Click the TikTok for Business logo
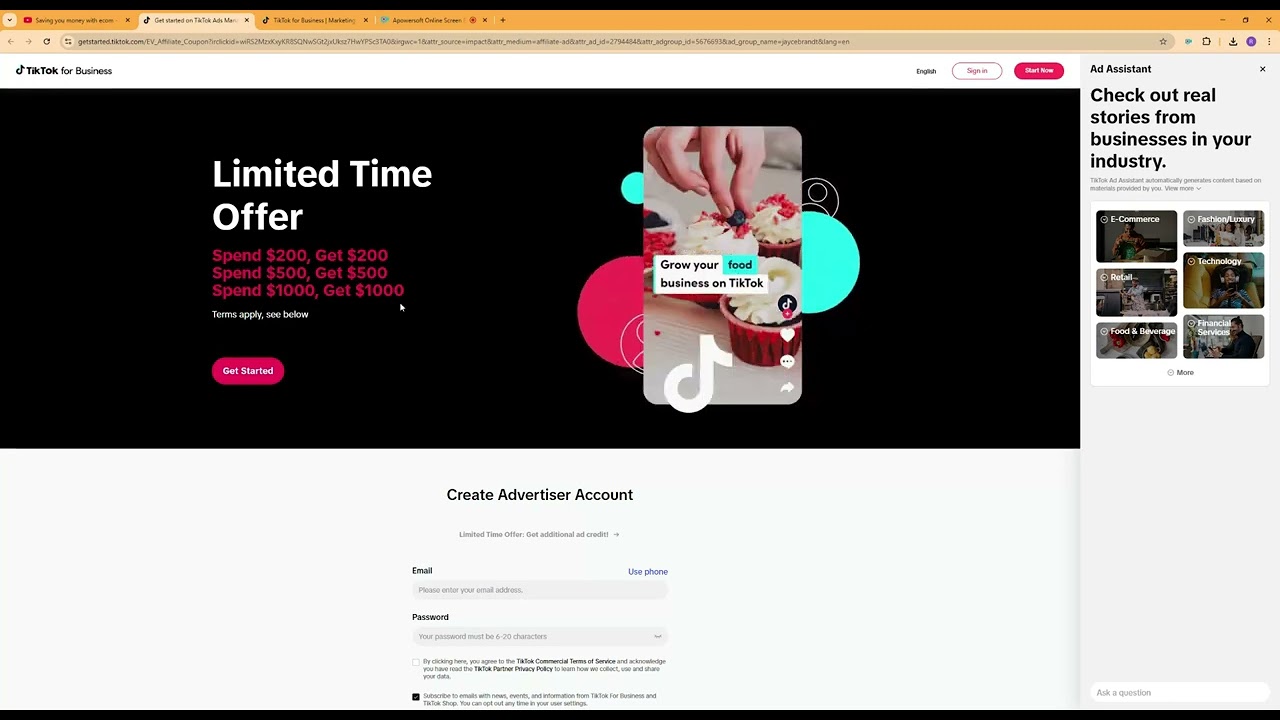1280x720 pixels. point(64,71)
